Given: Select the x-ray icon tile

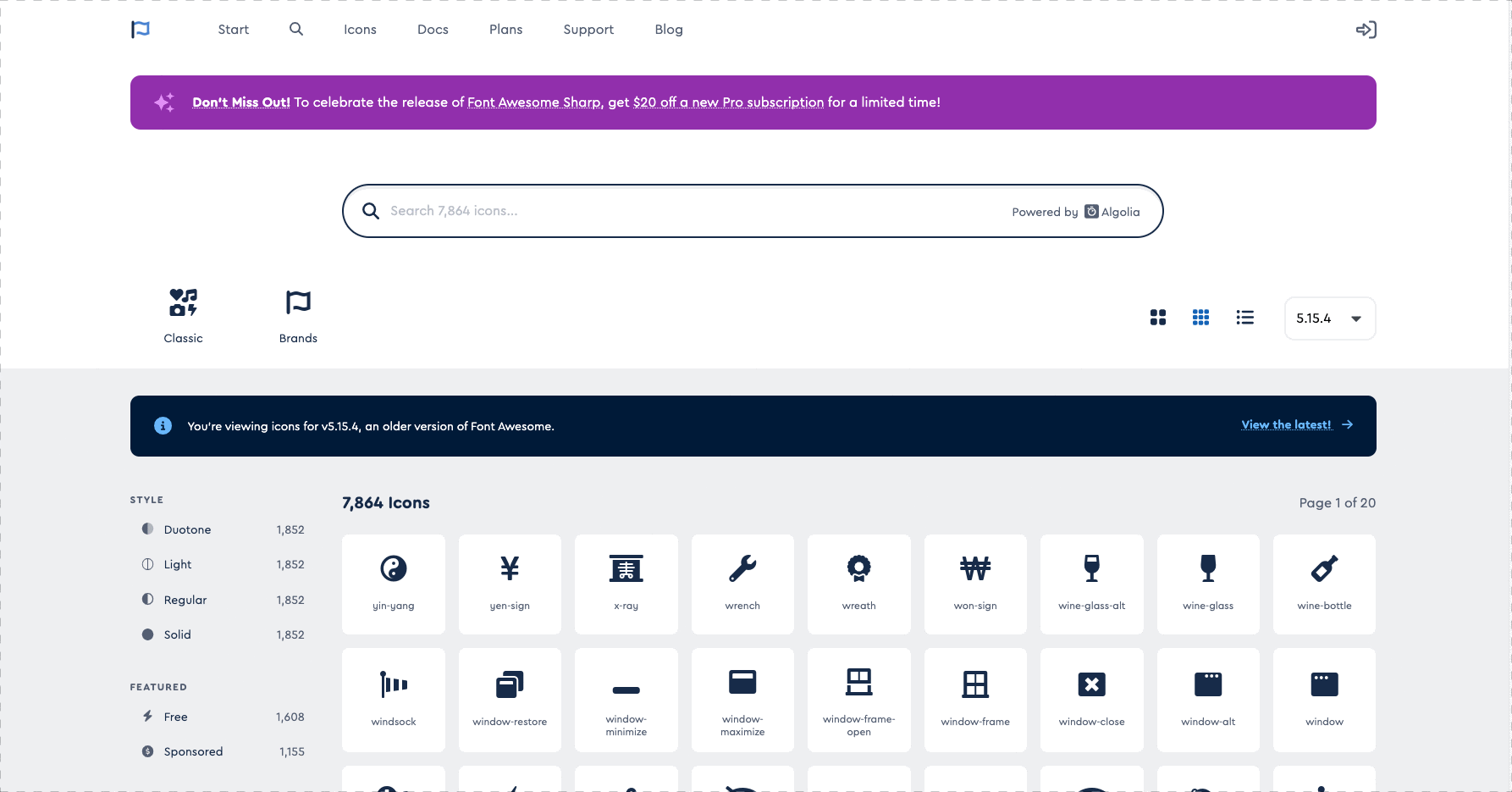Looking at the screenshot, I should click(626, 584).
